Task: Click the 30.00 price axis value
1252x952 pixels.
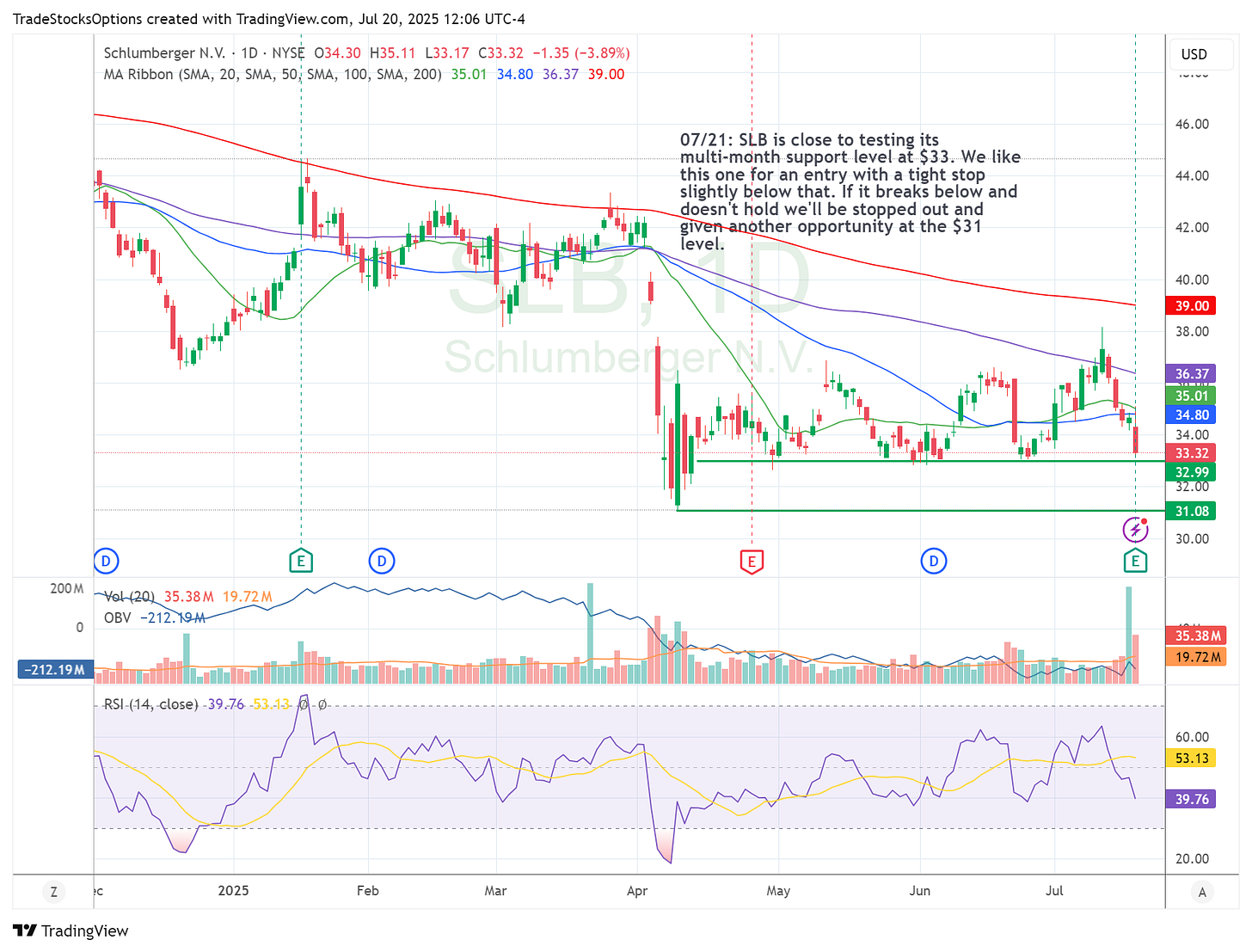Action: [x=1192, y=538]
